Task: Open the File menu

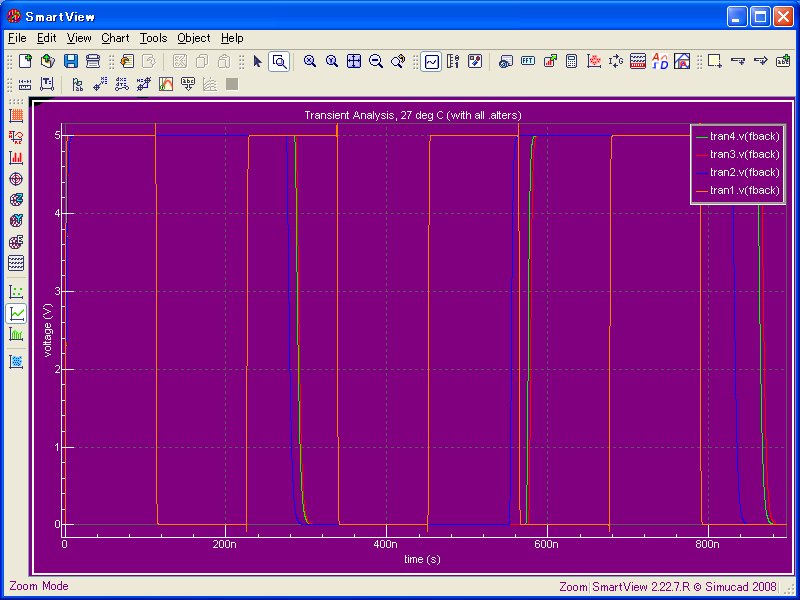Action: [x=17, y=38]
